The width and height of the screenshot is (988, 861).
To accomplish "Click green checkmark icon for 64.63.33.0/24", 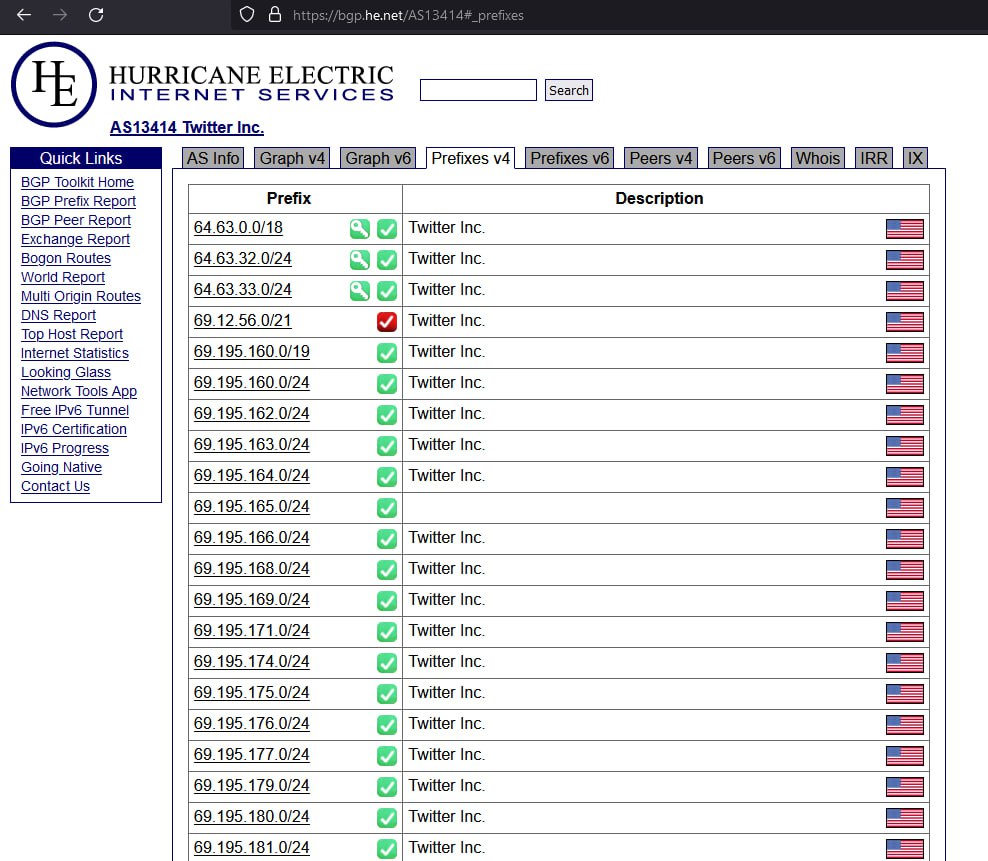I will click(x=387, y=290).
